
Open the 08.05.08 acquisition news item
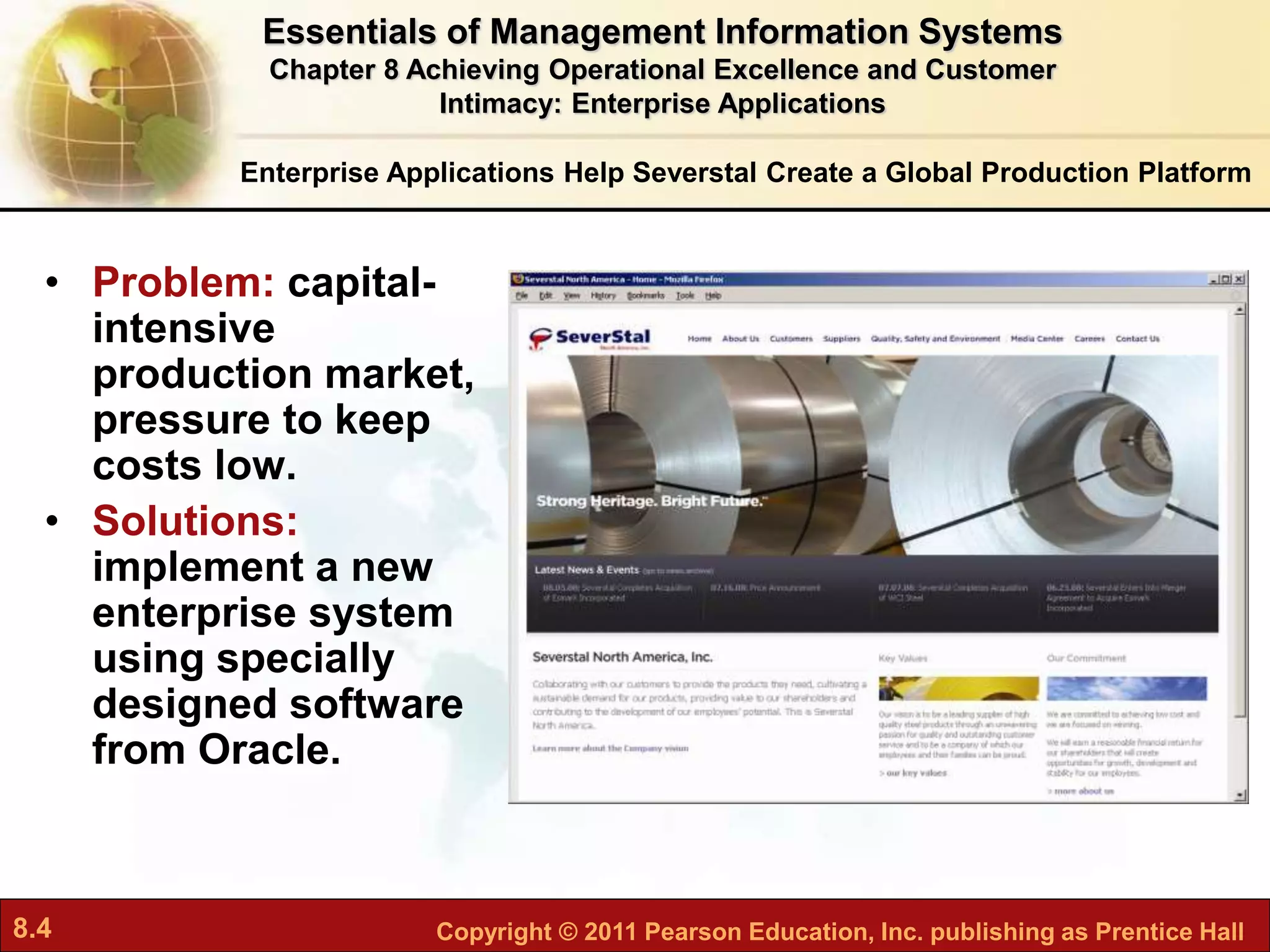(618, 593)
